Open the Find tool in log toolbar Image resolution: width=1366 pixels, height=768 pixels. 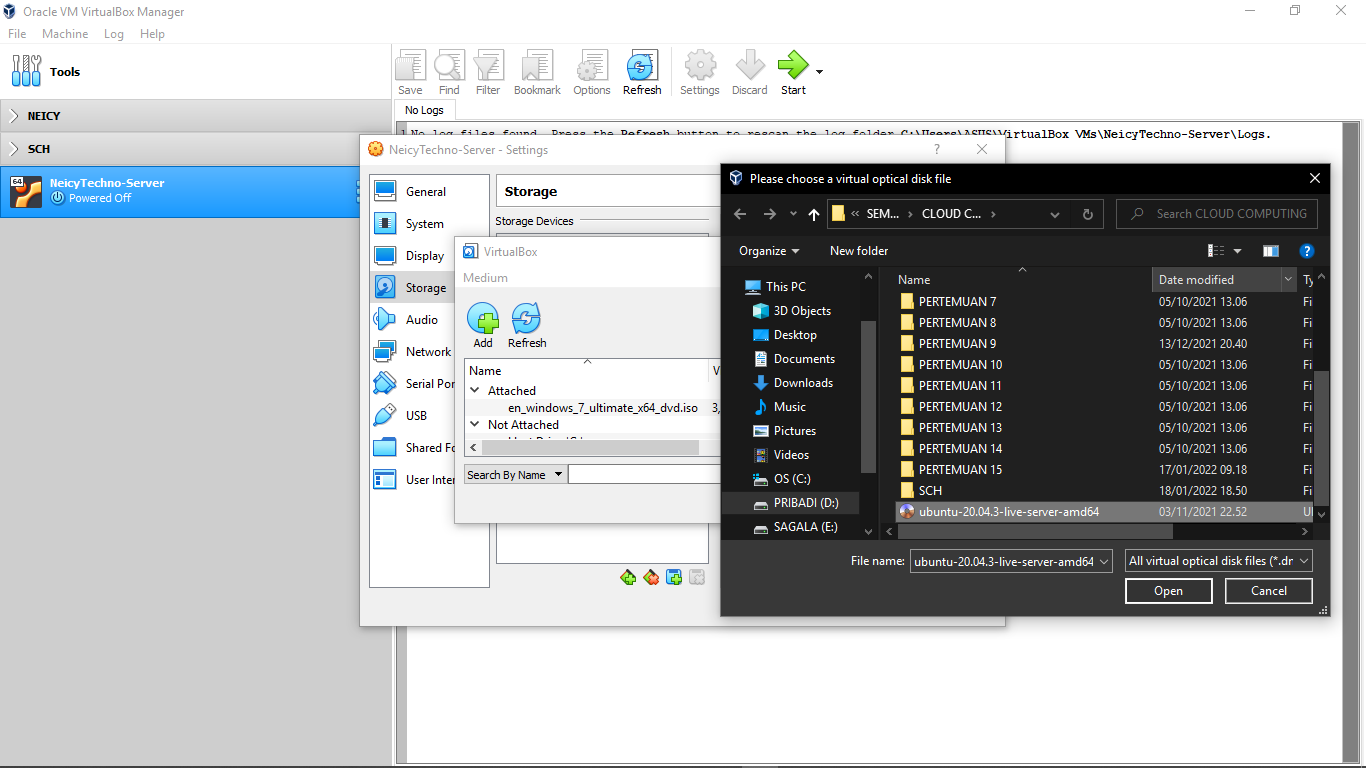point(449,73)
